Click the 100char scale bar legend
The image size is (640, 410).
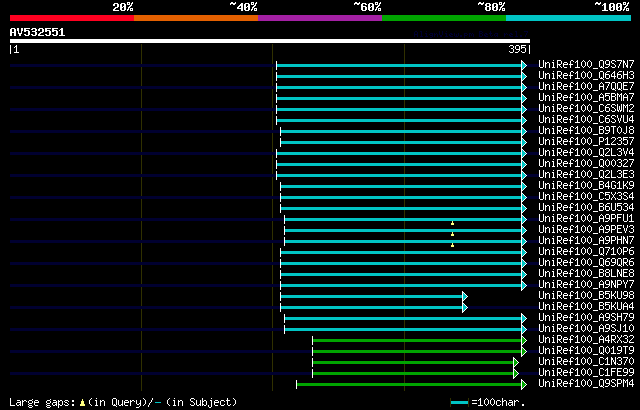[460, 403]
